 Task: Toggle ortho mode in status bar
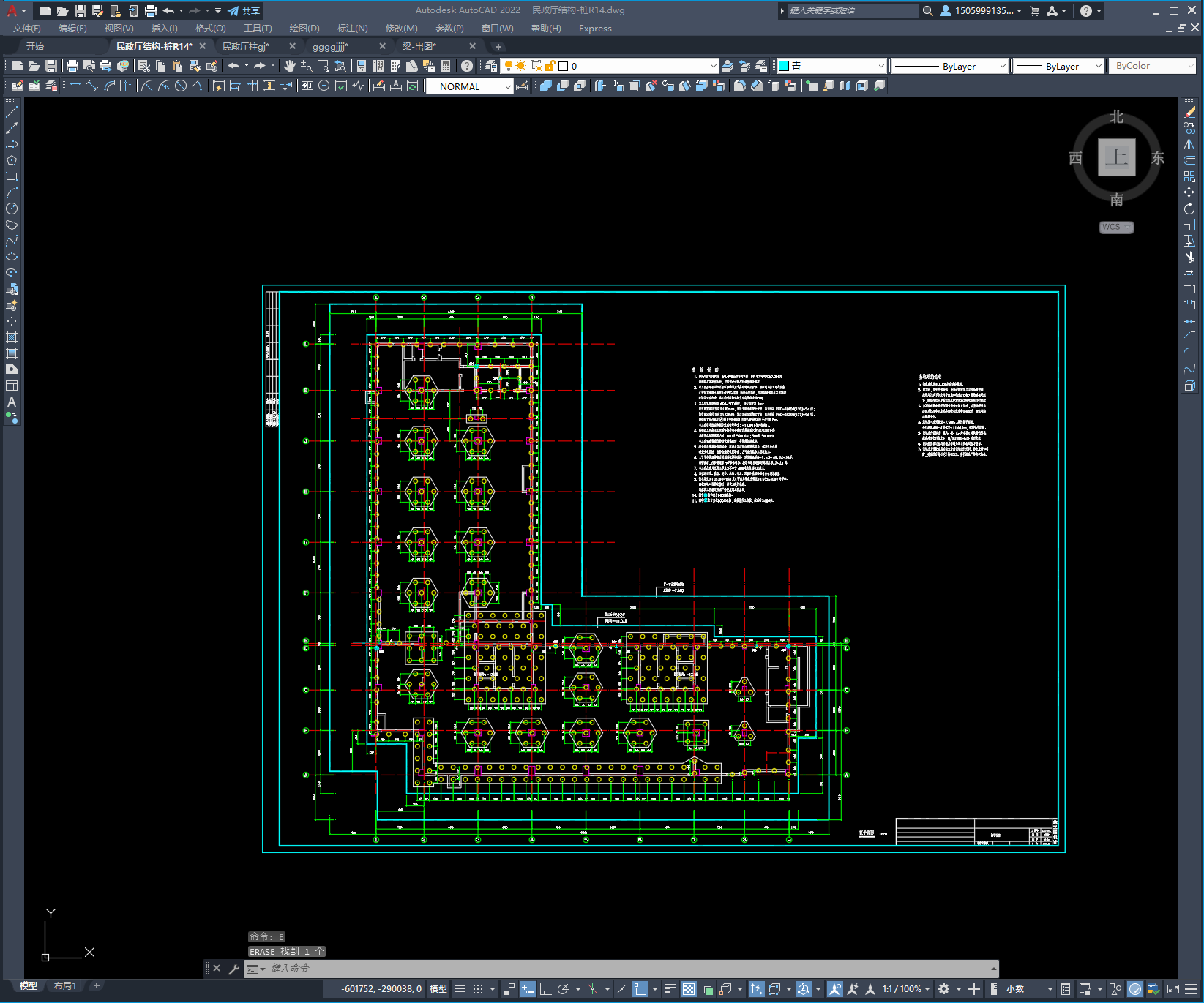[x=545, y=989]
